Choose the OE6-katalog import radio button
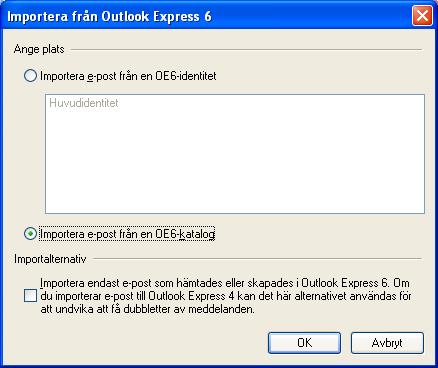This screenshot has height=368, width=438. [30, 234]
